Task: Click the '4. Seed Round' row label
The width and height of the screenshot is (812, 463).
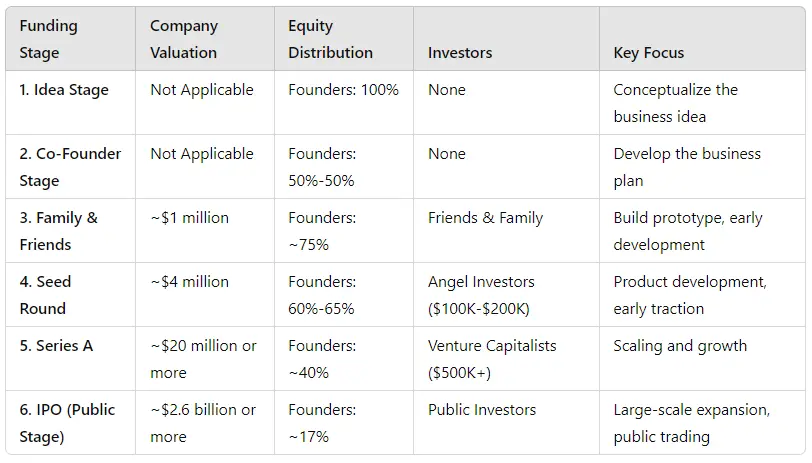Action: click(x=46, y=295)
